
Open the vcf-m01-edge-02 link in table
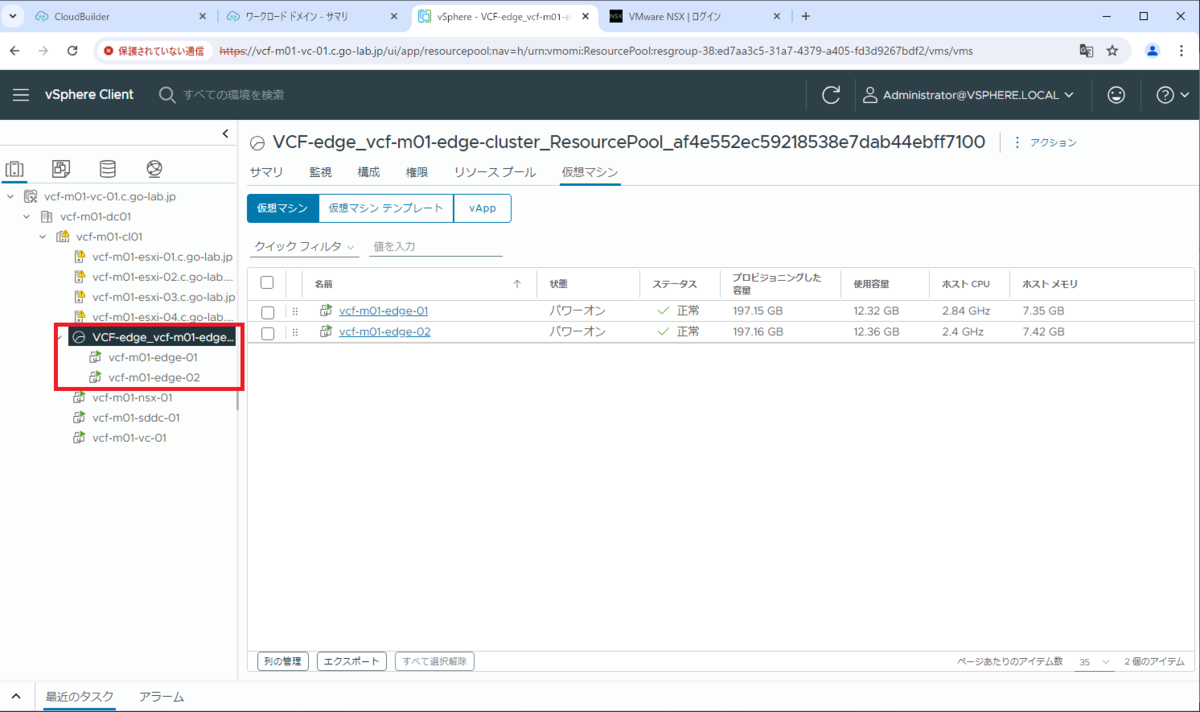[385, 332]
